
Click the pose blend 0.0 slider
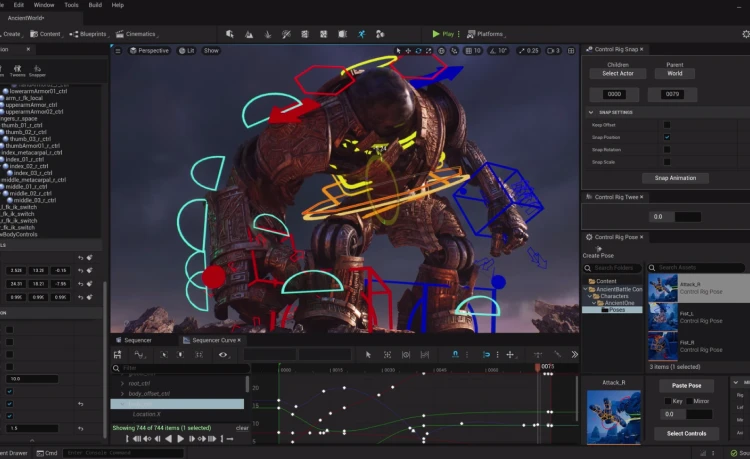(x=686, y=414)
